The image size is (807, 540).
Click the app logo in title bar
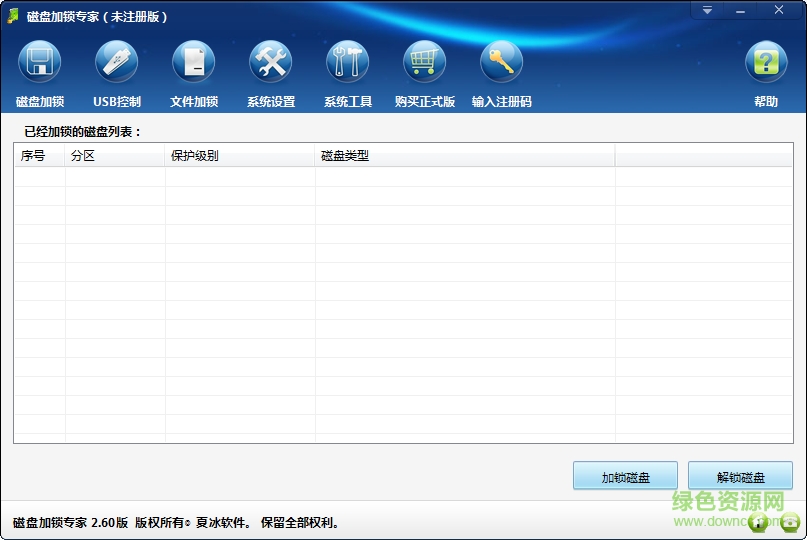click(x=13, y=16)
